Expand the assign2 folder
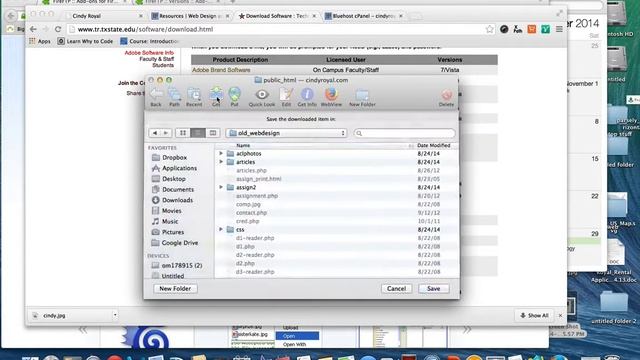 pyautogui.click(x=221, y=187)
